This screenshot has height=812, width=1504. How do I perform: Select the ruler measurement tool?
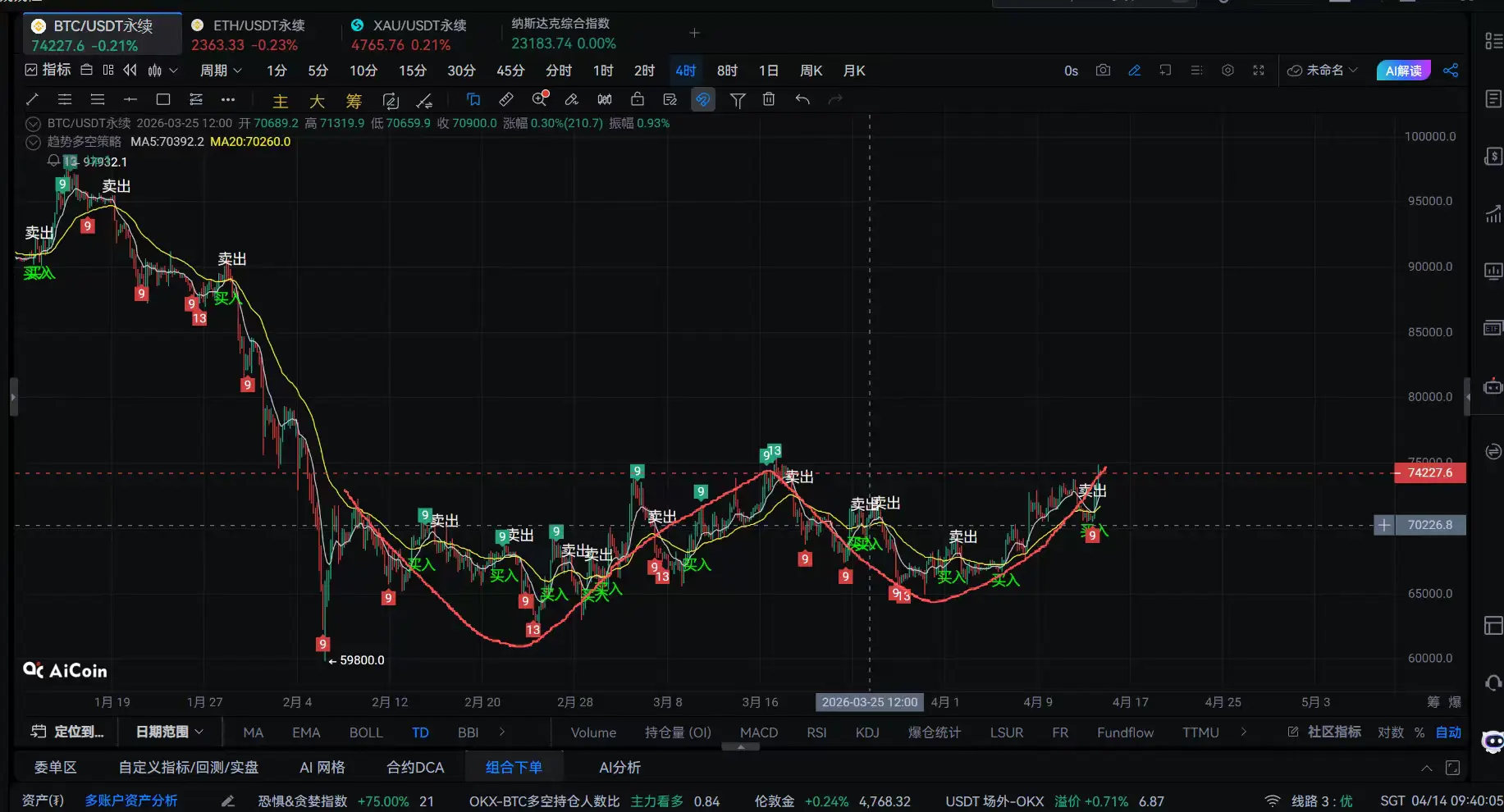pos(506,100)
